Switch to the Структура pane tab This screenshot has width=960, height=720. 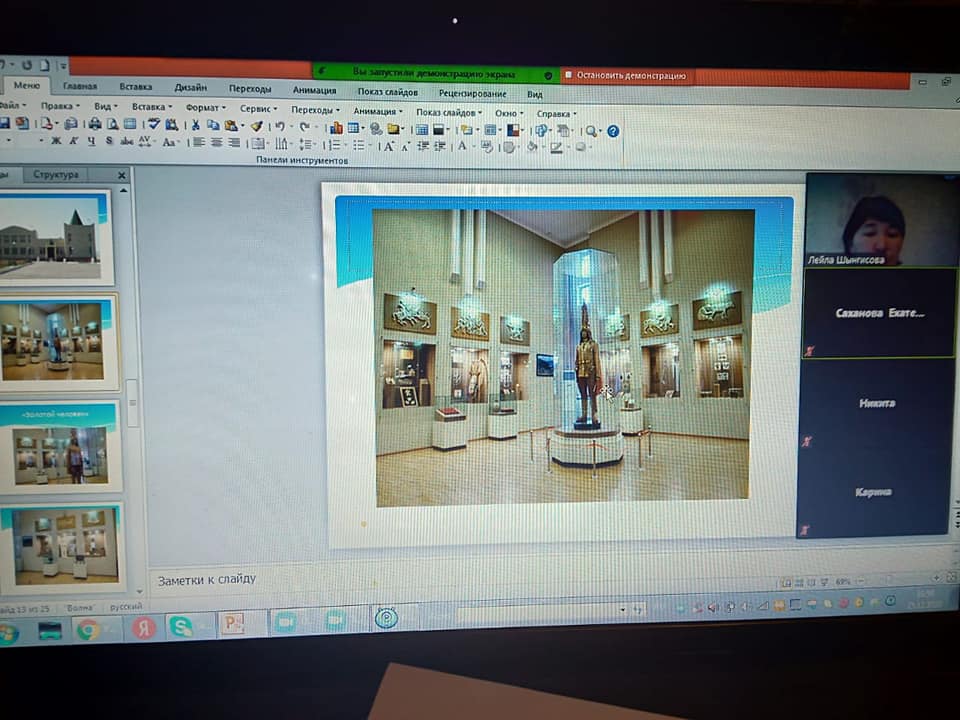click(56, 175)
